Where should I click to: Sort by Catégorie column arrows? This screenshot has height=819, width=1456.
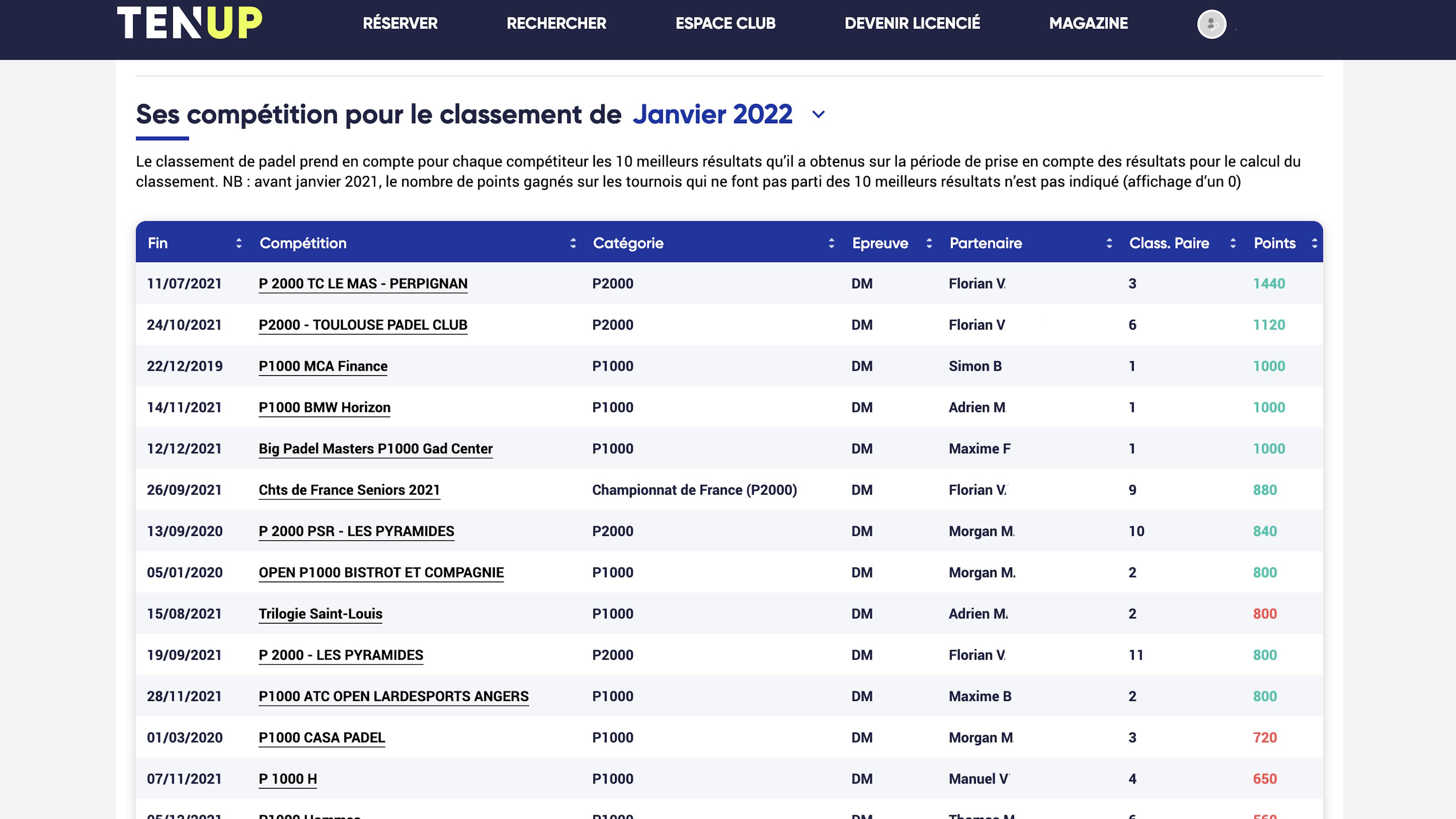tap(831, 243)
